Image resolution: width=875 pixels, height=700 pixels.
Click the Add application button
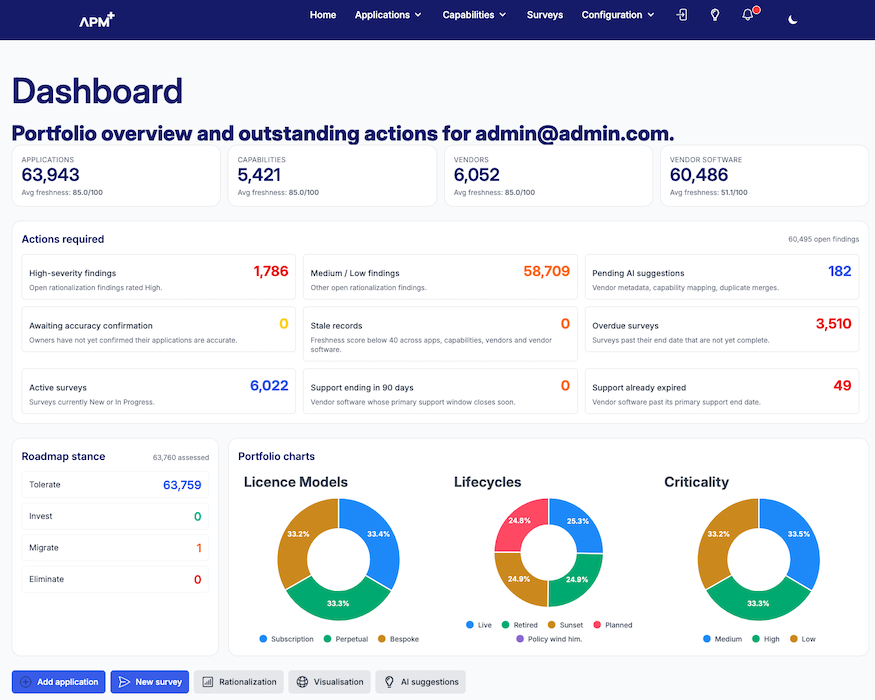tap(59, 682)
